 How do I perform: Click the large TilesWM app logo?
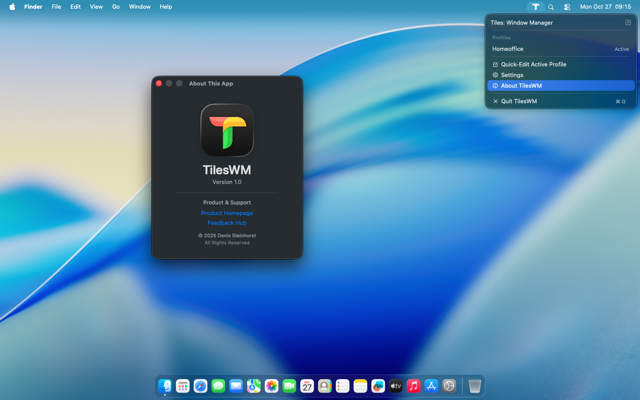coord(227,130)
